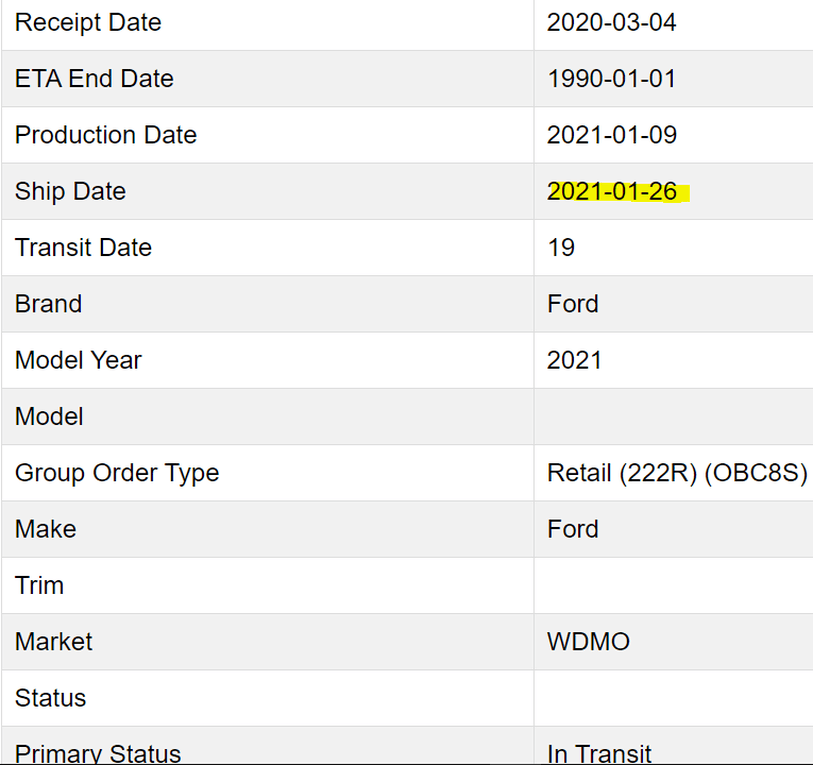Click the Receipt Date label cell

tap(88, 22)
